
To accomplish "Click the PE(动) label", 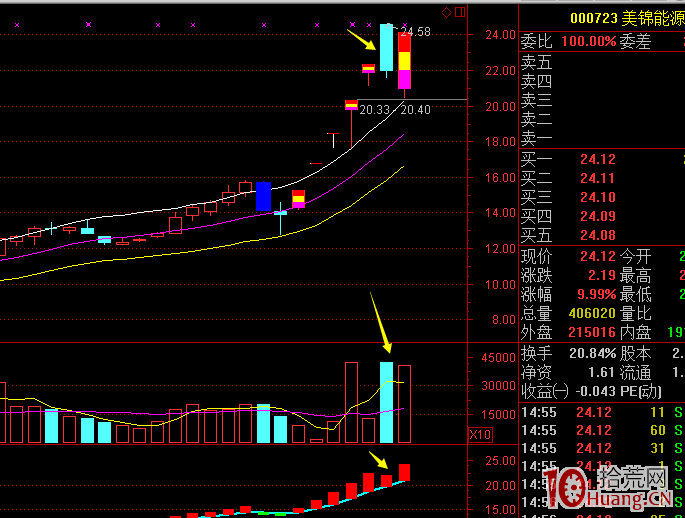I will pos(641,391).
